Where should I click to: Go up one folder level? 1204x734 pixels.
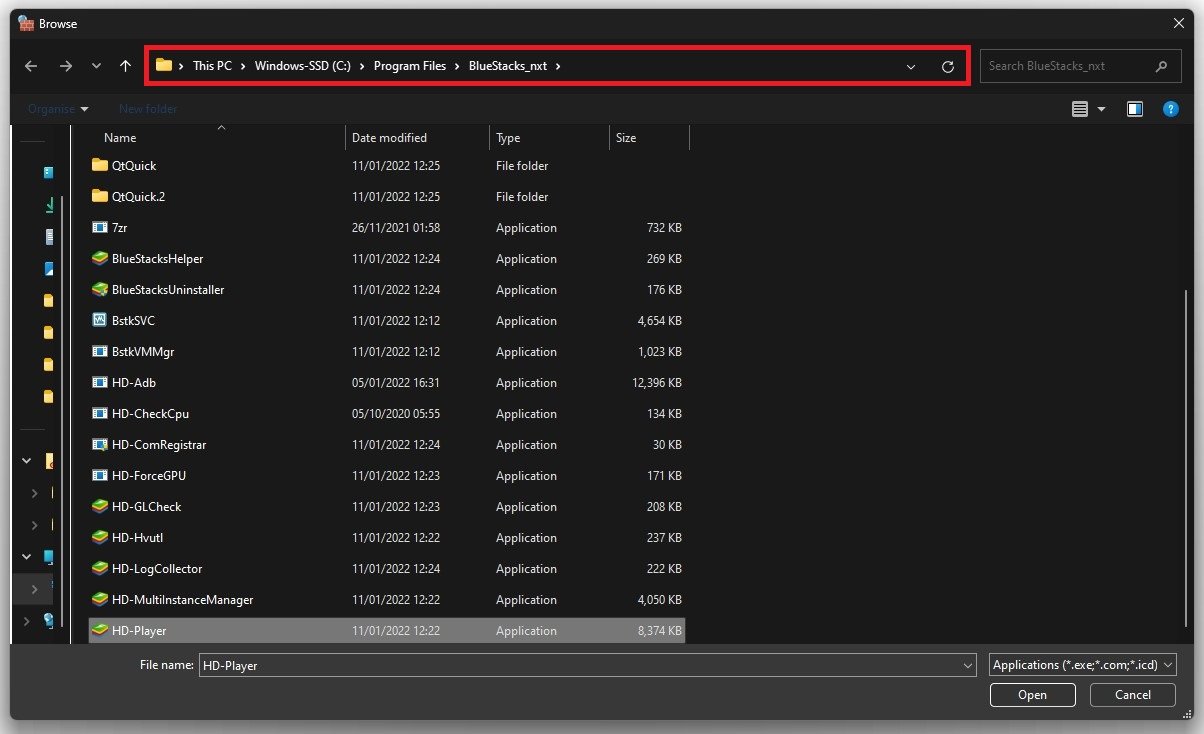coord(125,66)
